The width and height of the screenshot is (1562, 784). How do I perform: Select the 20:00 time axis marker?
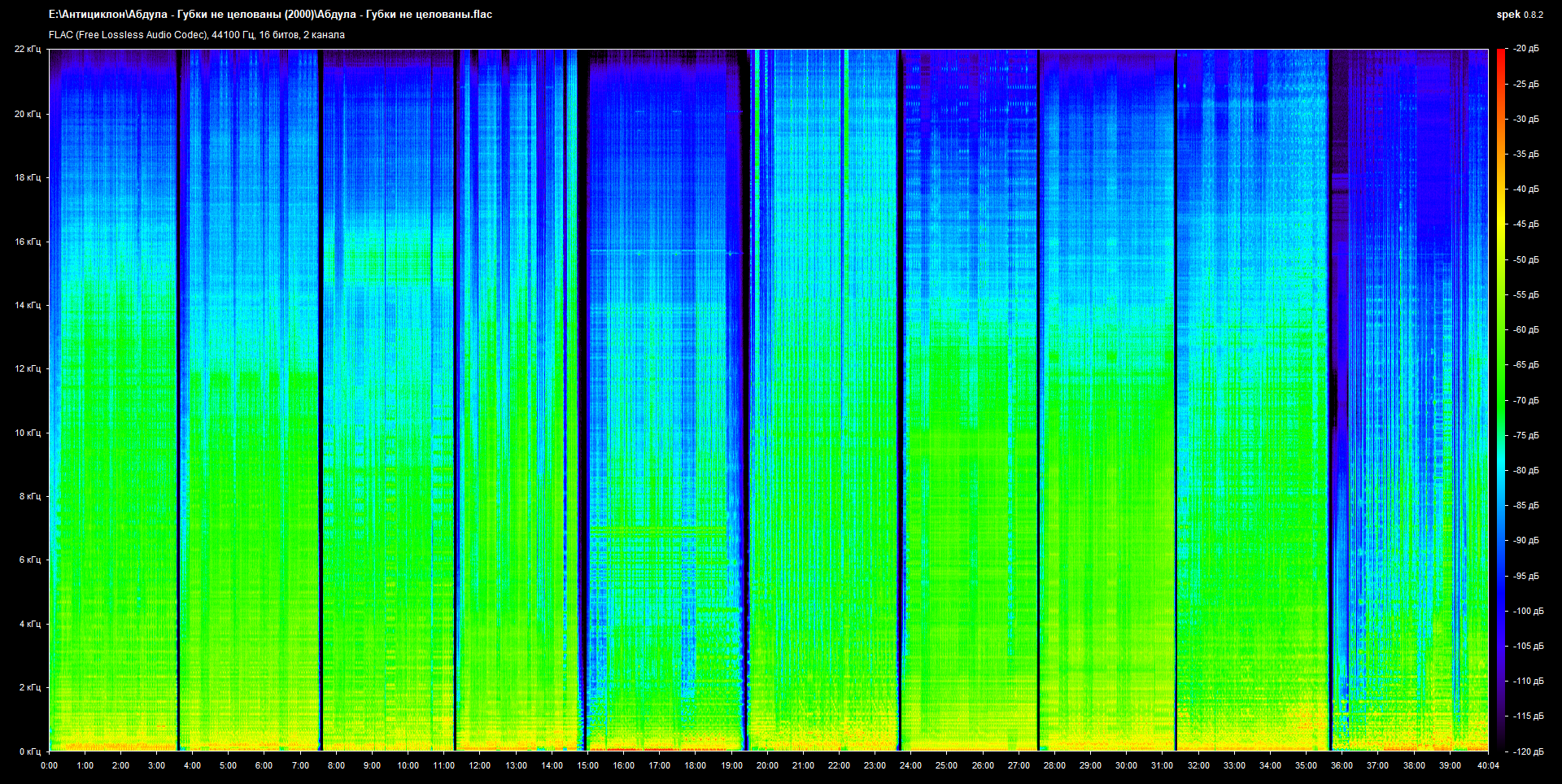point(767,765)
